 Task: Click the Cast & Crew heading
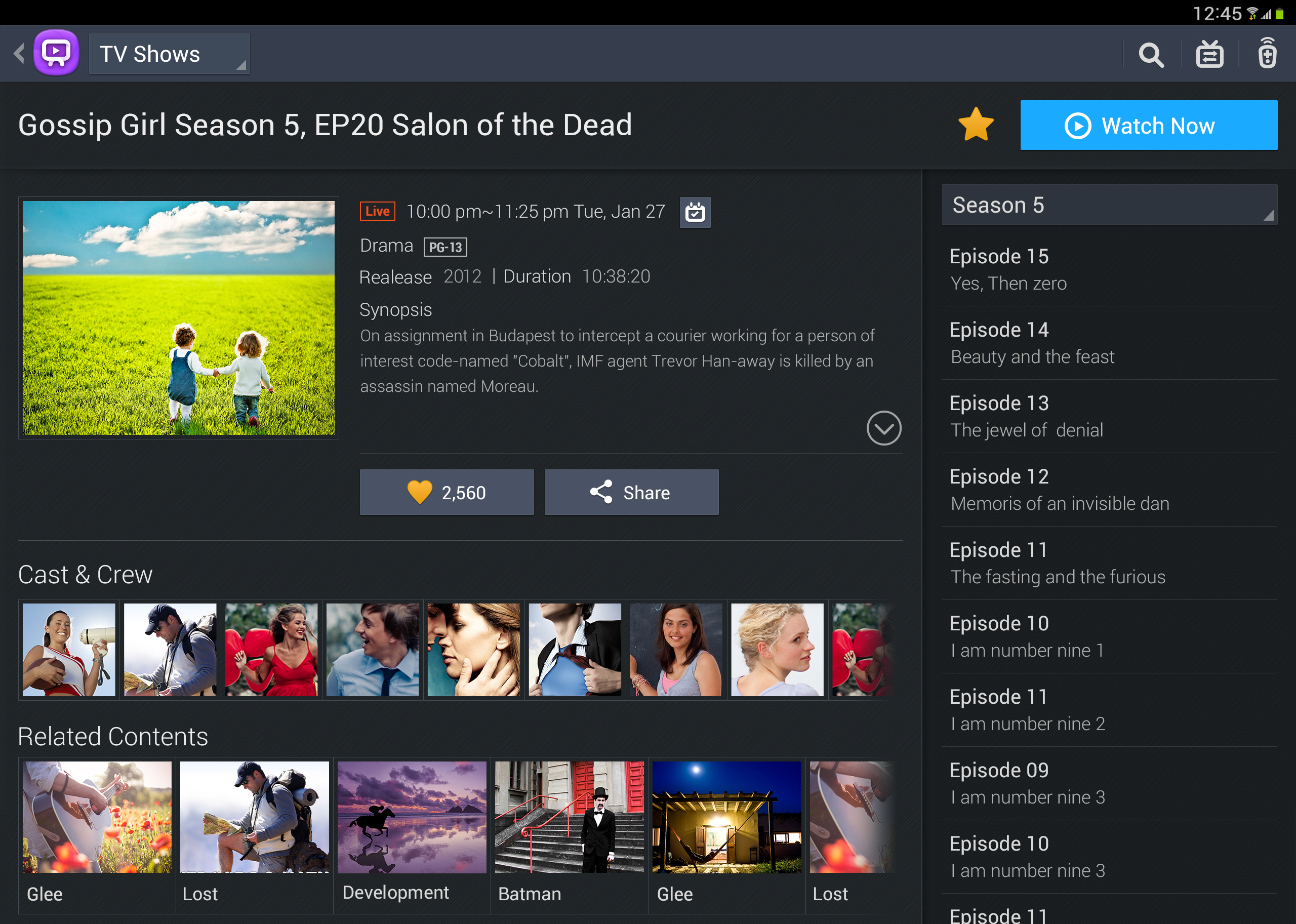click(86, 575)
